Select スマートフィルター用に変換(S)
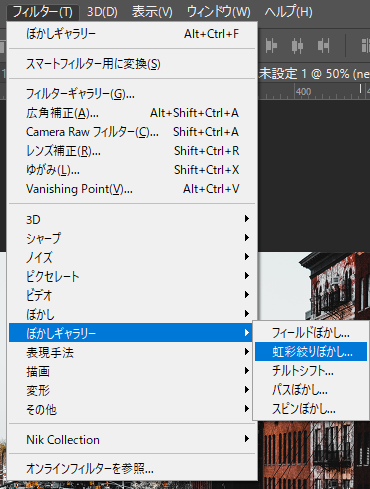 [x=132, y=64]
